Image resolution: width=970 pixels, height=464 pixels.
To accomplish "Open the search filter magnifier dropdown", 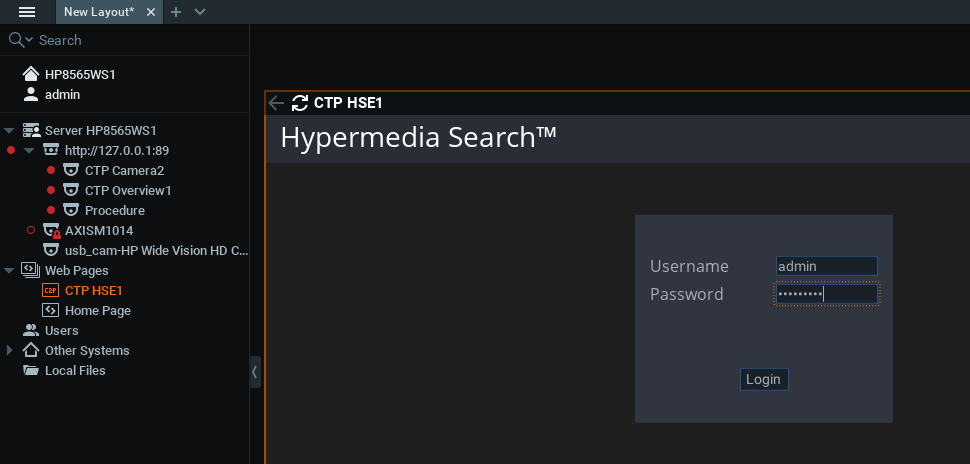I will pyautogui.click(x=20, y=40).
